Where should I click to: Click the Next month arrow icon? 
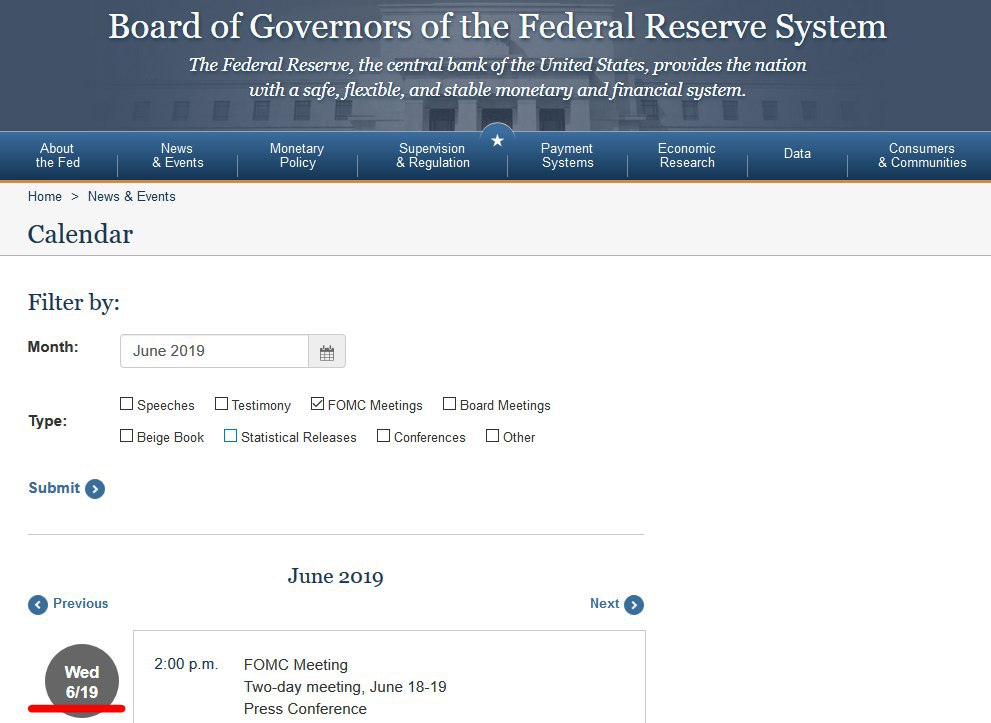[x=634, y=605]
